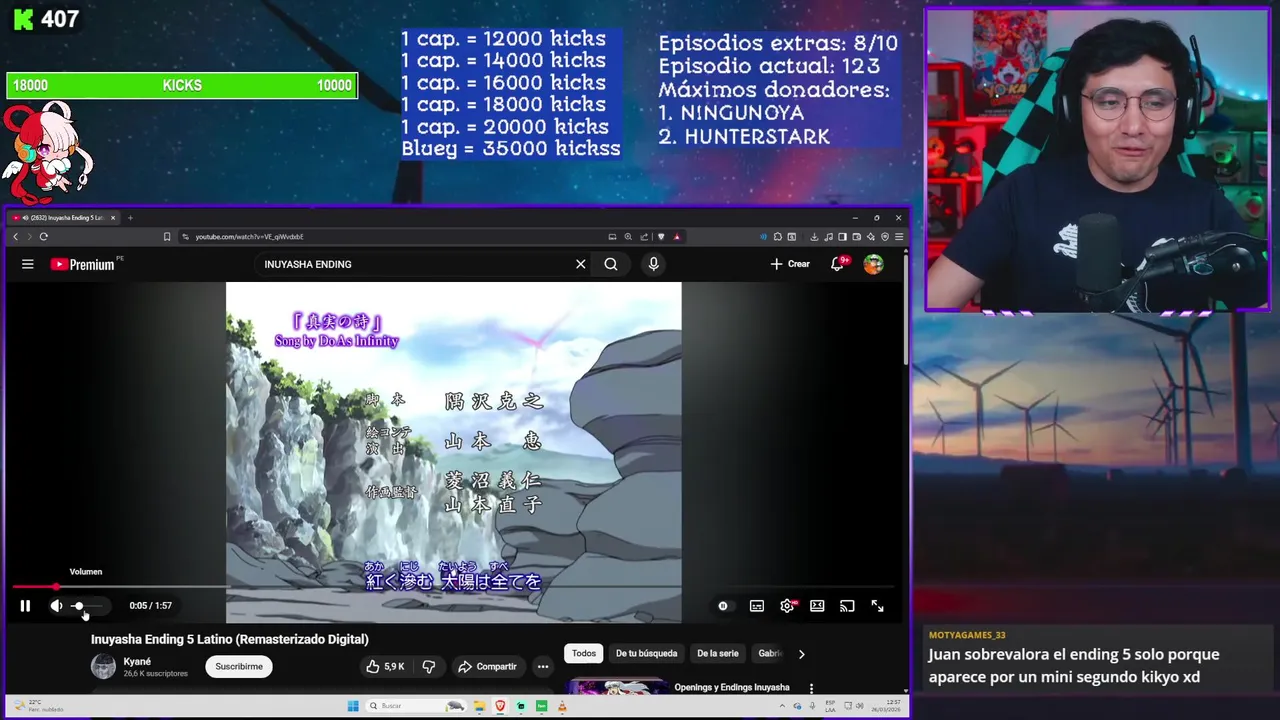1280x720 pixels.
Task: Open the weather widget on taskbar
Action: coord(40,706)
